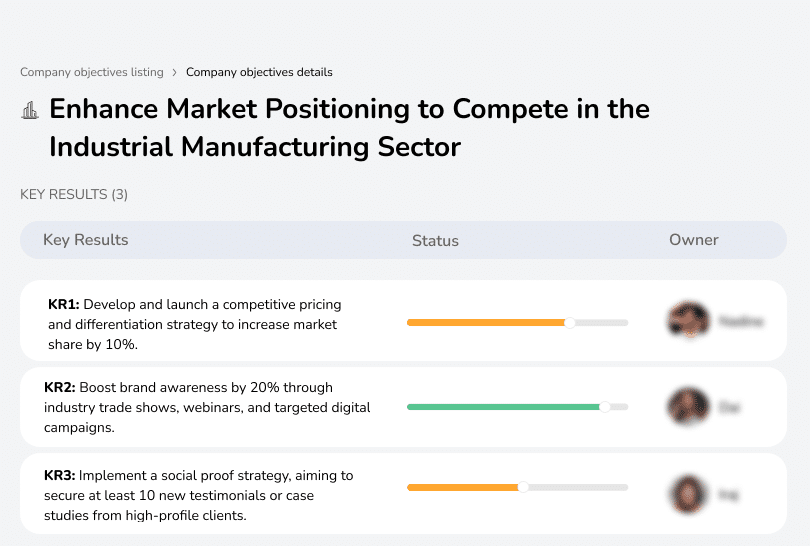Click the Enhance Market Positioning objective title
Screen dimensions: 810x546
(349, 127)
